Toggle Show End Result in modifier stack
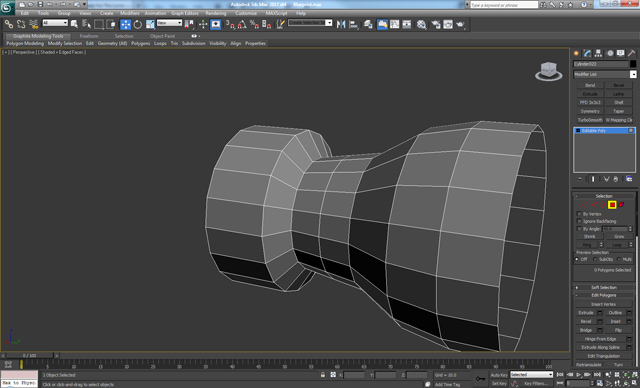This screenshot has width=640, height=388. (593, 179)
